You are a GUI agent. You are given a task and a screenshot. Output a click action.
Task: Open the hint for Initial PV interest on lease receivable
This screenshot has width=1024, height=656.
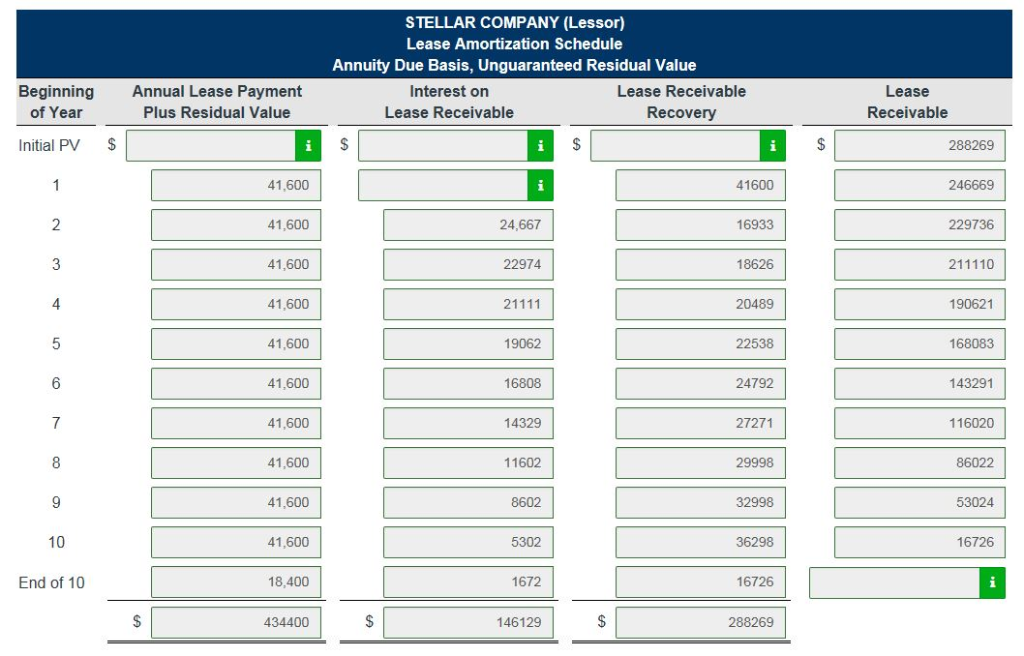(543, 144)
